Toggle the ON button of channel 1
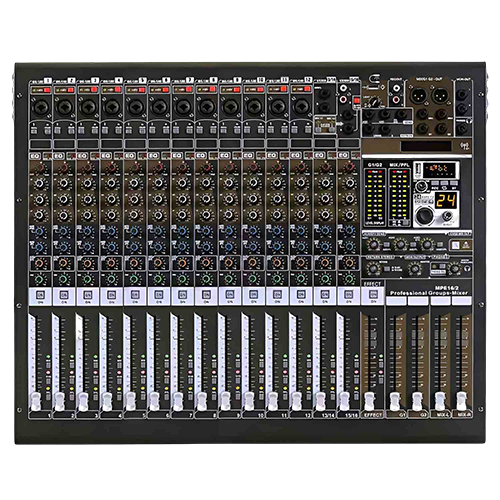500x500 pixels. tap(40, 295)
